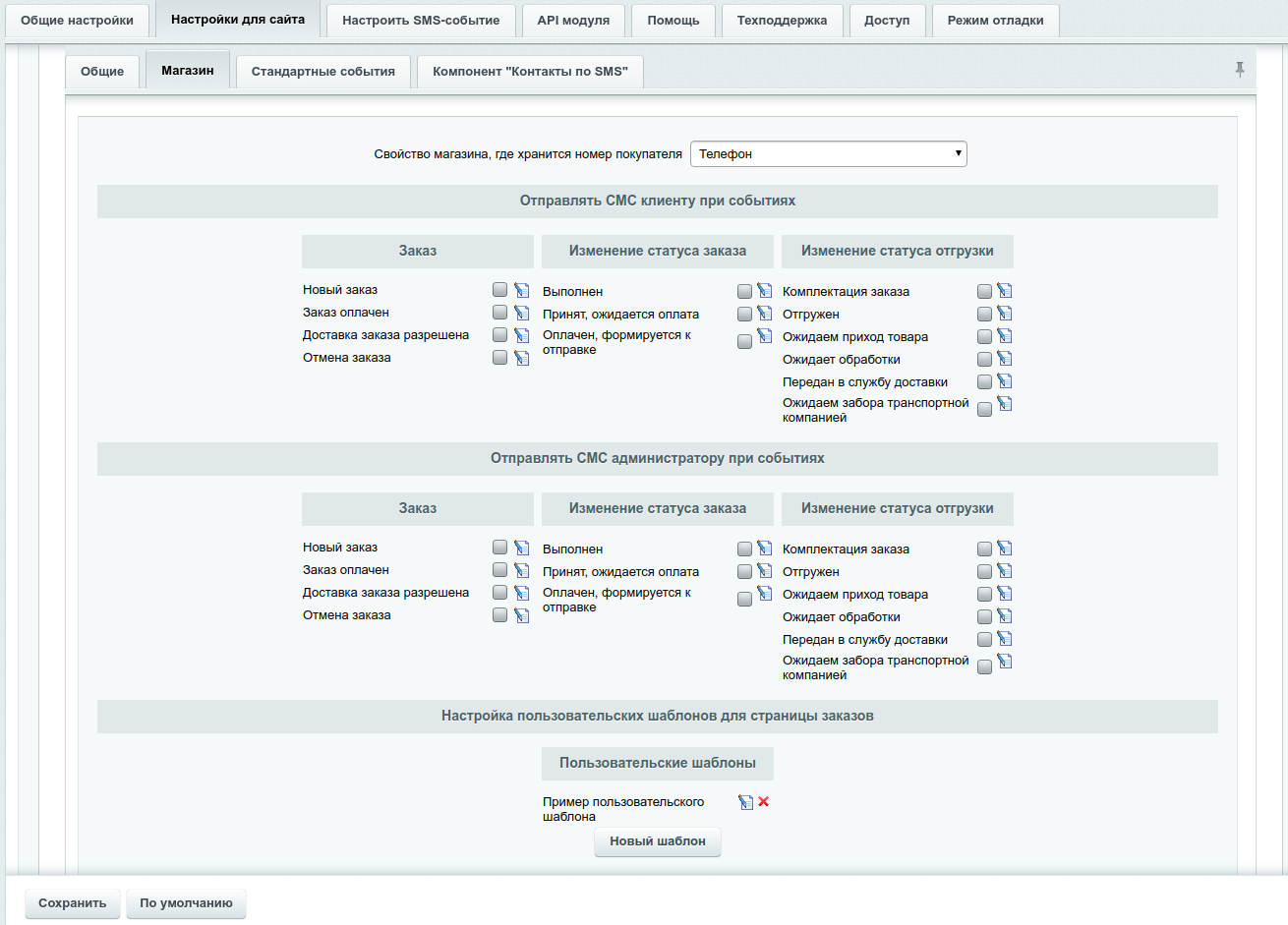Edit administrator template for 'Отгружен' status
This screenshot has width=1288, height=925.
(1004, 571)
